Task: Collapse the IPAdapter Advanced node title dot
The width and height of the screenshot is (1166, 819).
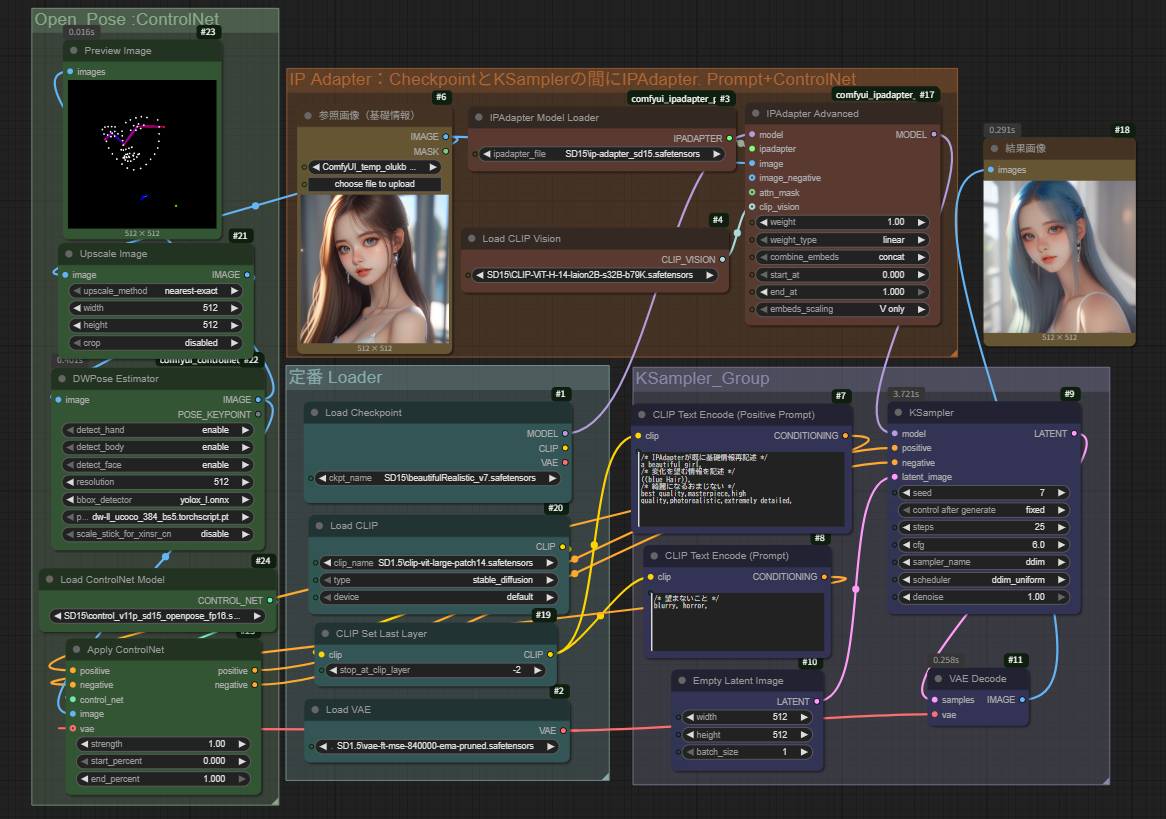Action: pos(755,114)
